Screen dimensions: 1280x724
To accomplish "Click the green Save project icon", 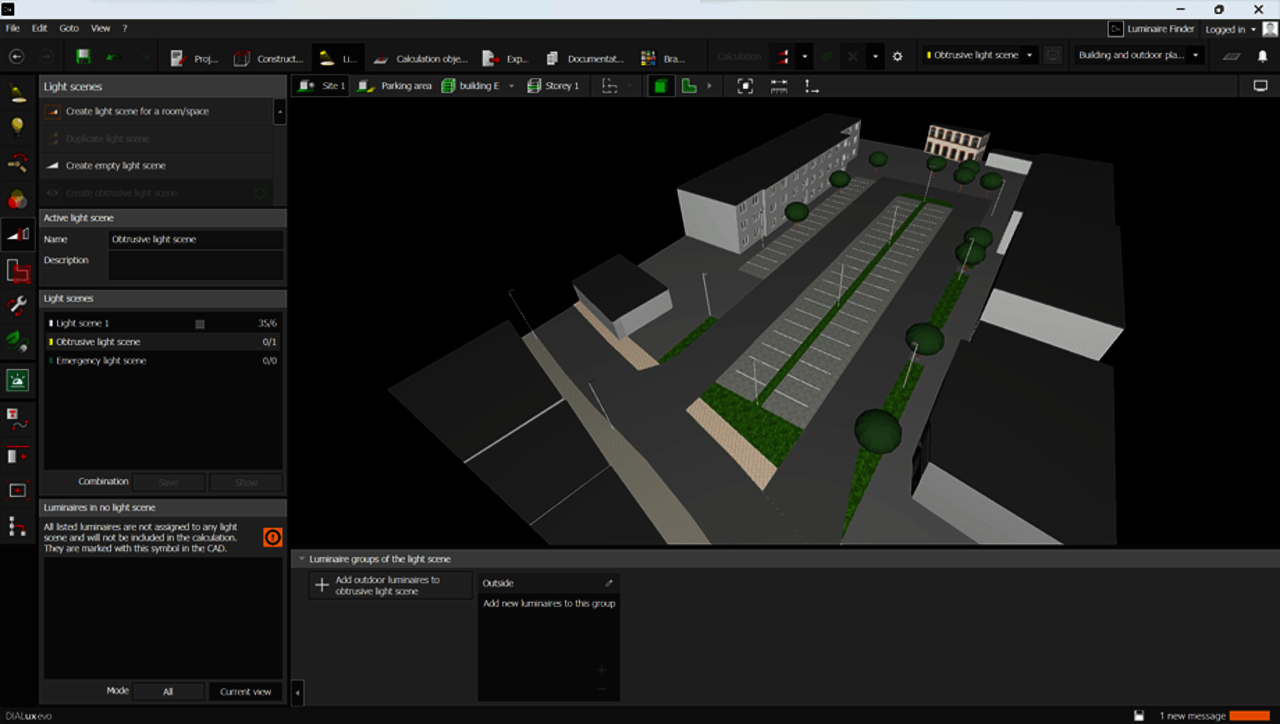I will [x=83, y=57].
